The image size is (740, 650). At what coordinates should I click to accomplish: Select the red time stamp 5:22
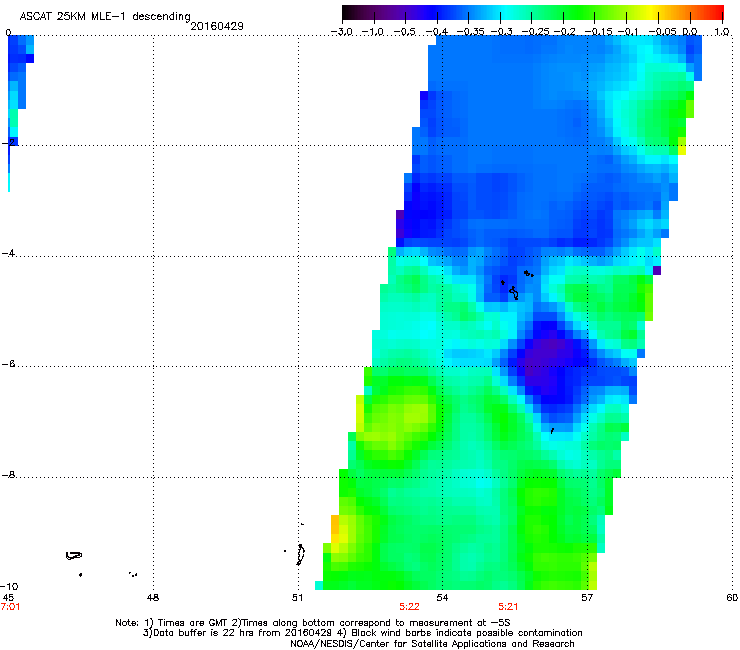click(409, 607)
